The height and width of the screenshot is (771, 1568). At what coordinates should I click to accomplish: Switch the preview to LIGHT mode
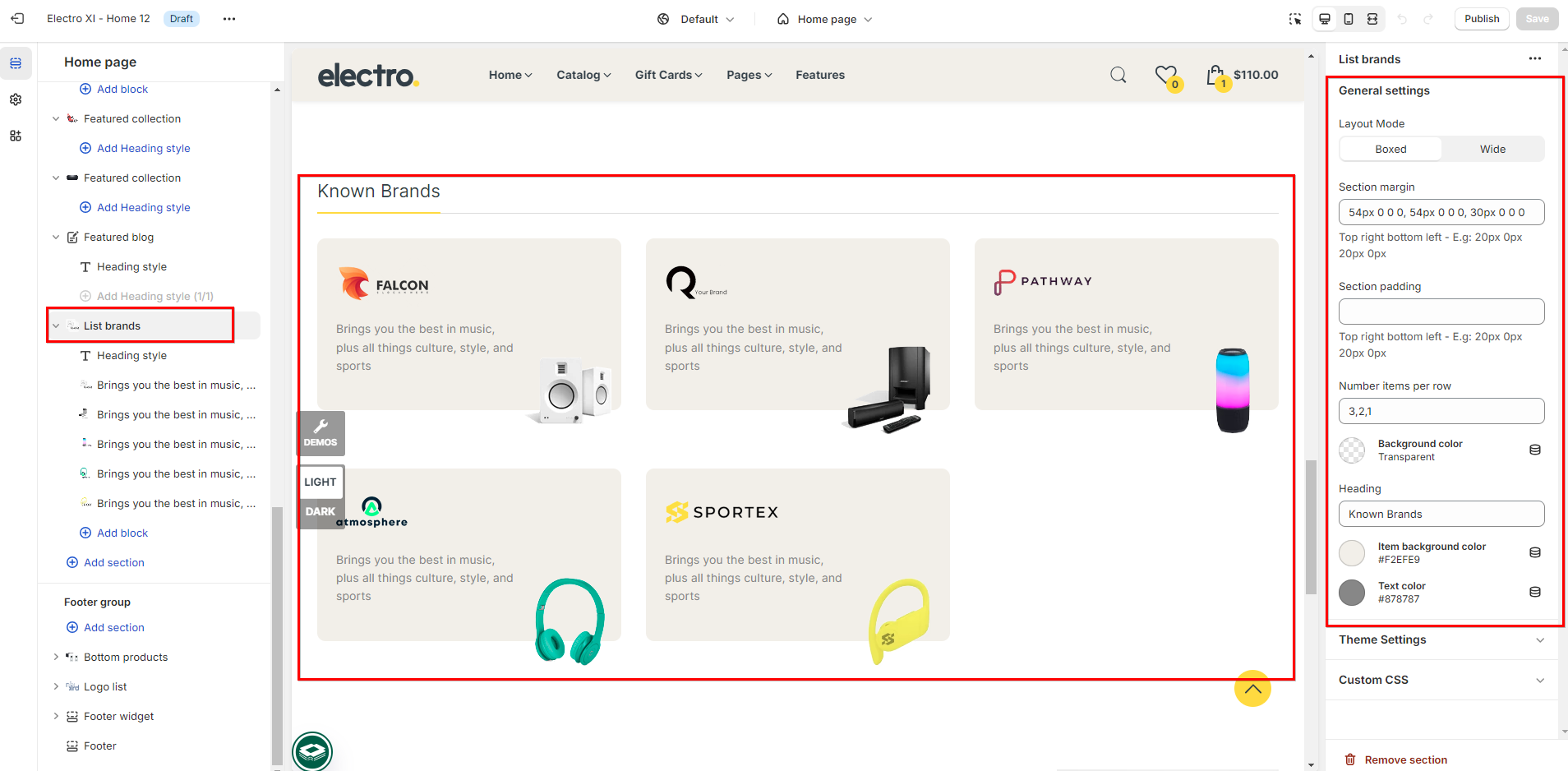click(x=321, y=482)
